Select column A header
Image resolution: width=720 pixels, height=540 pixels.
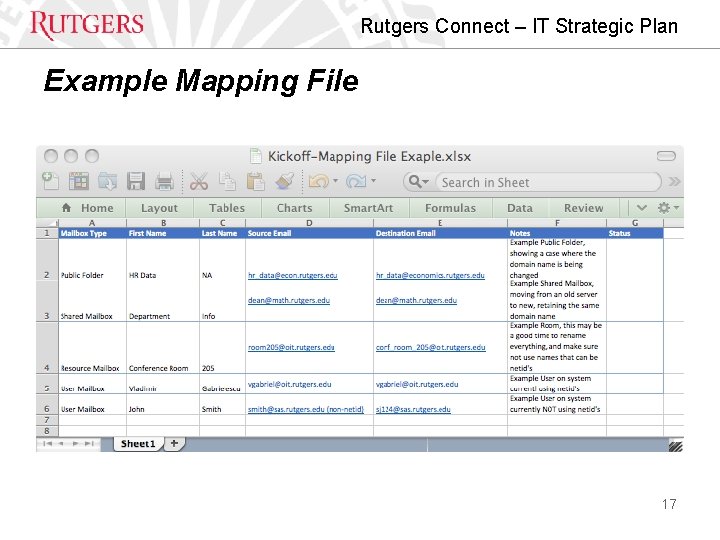[x=92, y=223]
